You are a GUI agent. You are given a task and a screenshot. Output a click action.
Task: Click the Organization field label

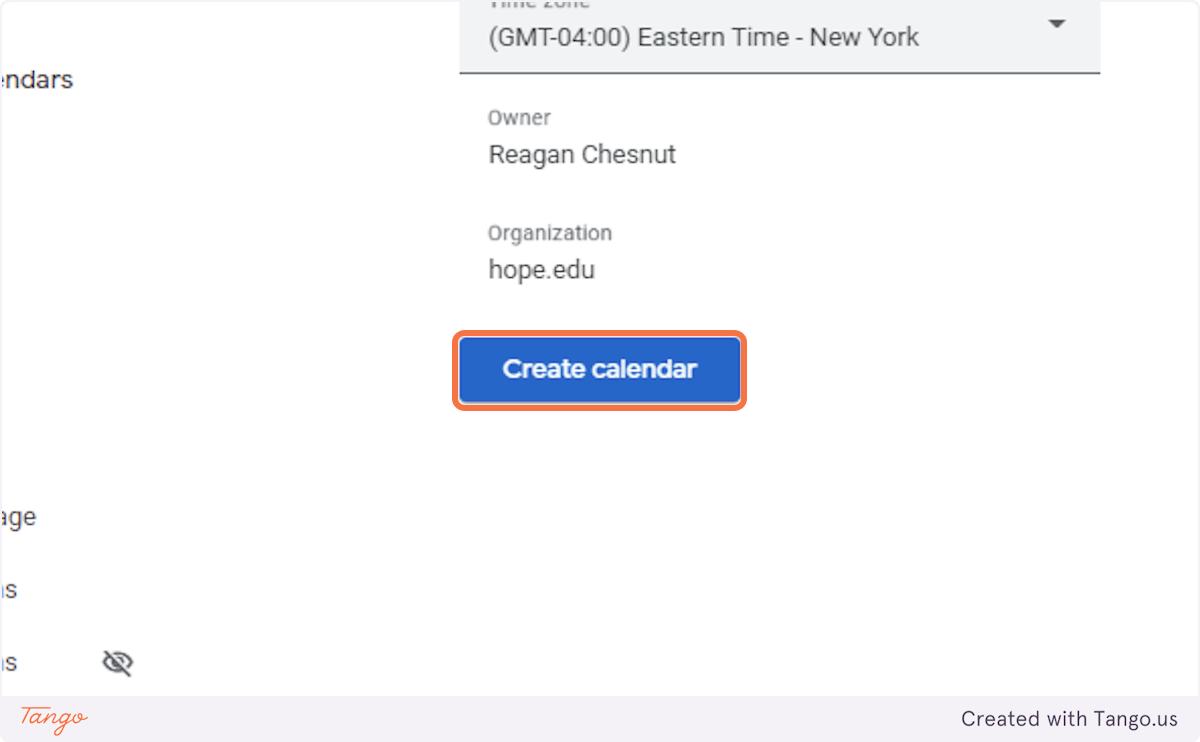(549, 233)
